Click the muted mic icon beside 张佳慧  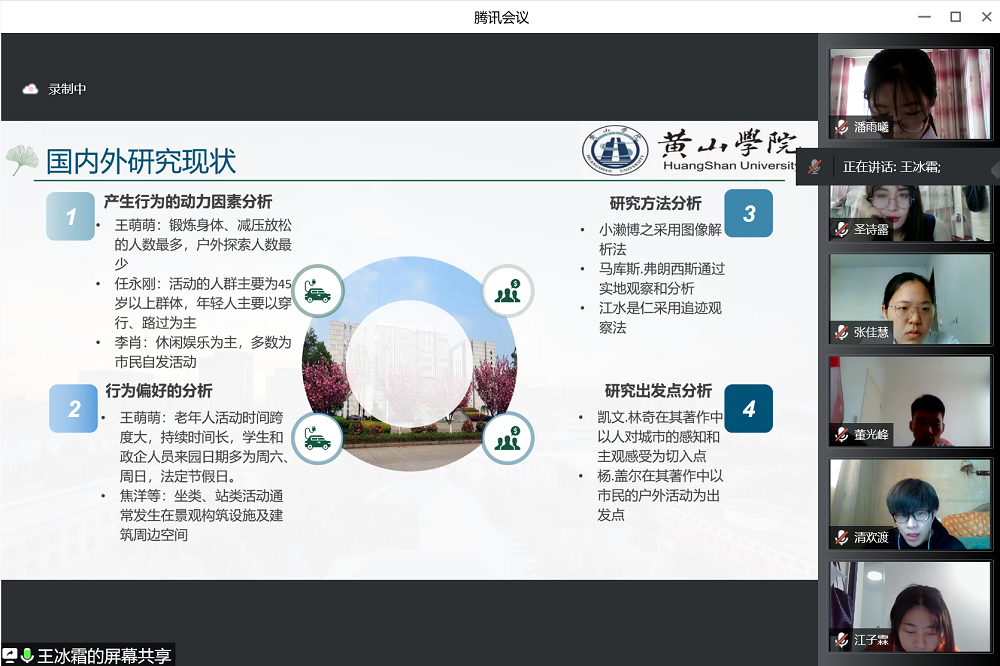[x=841, y=332]
